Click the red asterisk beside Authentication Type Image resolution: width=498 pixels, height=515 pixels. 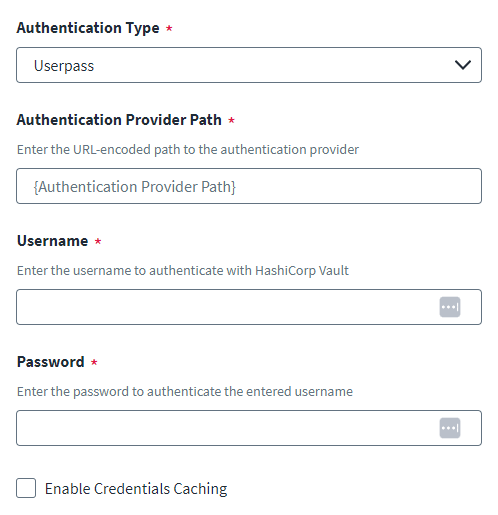click(x=169, y=28)
